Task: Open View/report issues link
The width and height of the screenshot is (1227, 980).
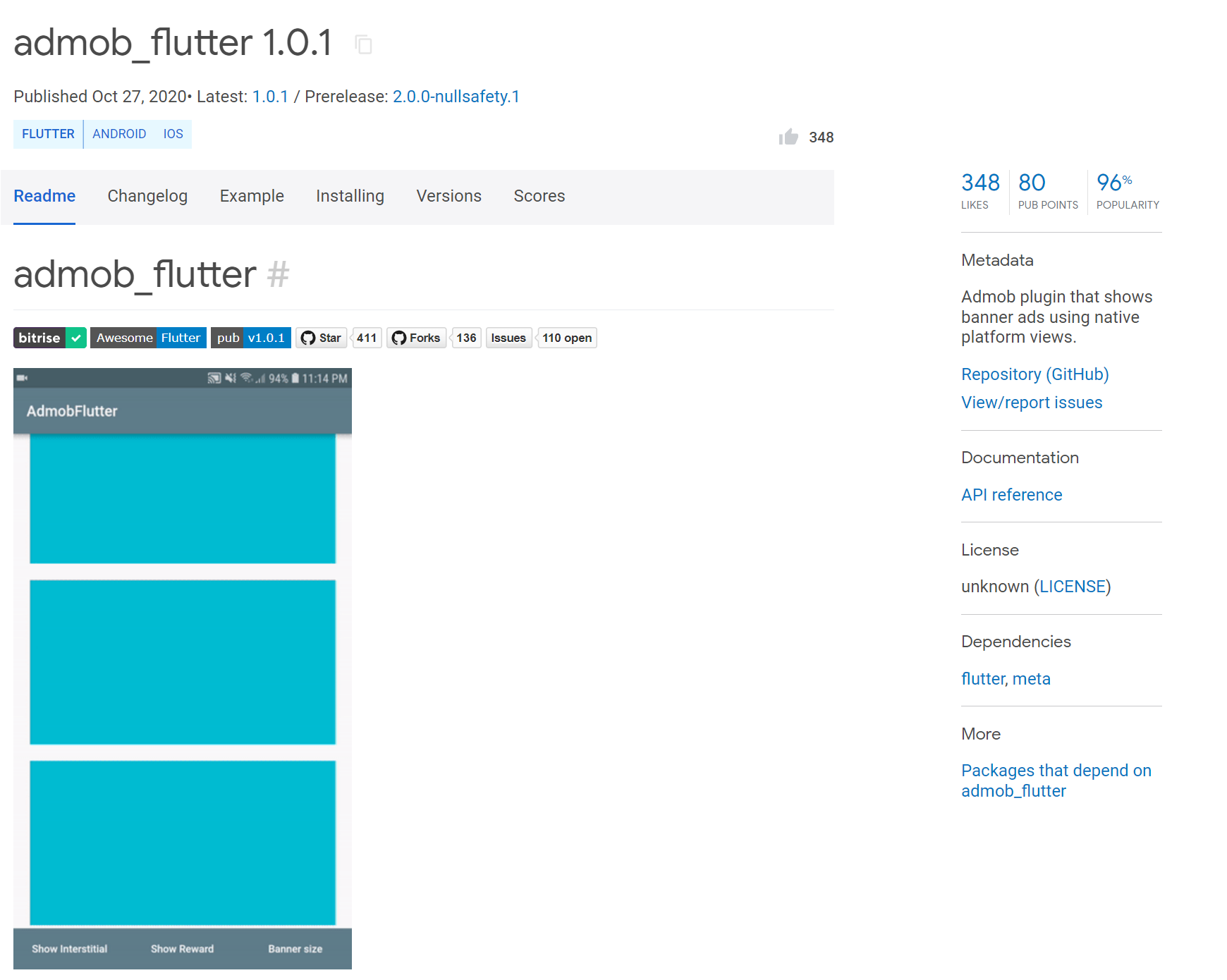Action: [1032, 403]
